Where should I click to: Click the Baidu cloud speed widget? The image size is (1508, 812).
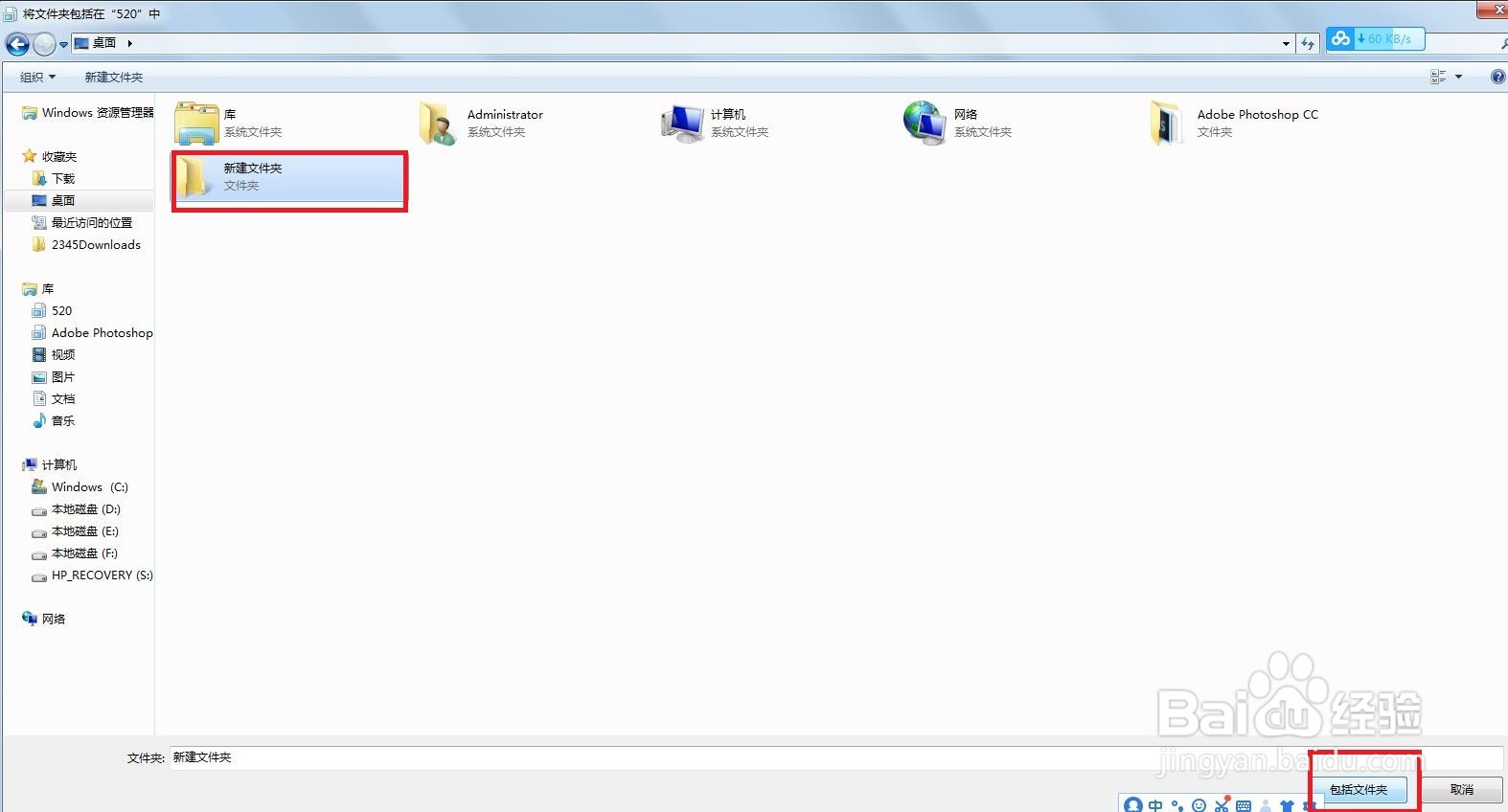point(1376,39)
